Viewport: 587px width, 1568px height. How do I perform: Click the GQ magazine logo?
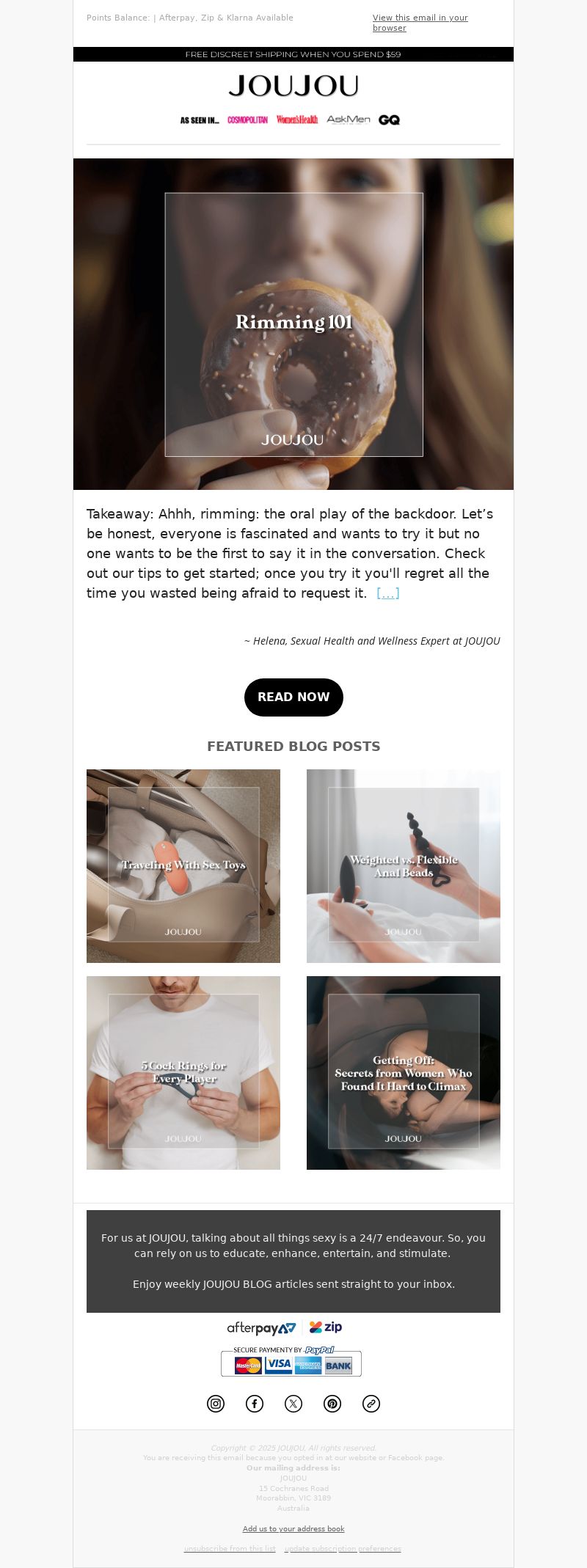389,120
